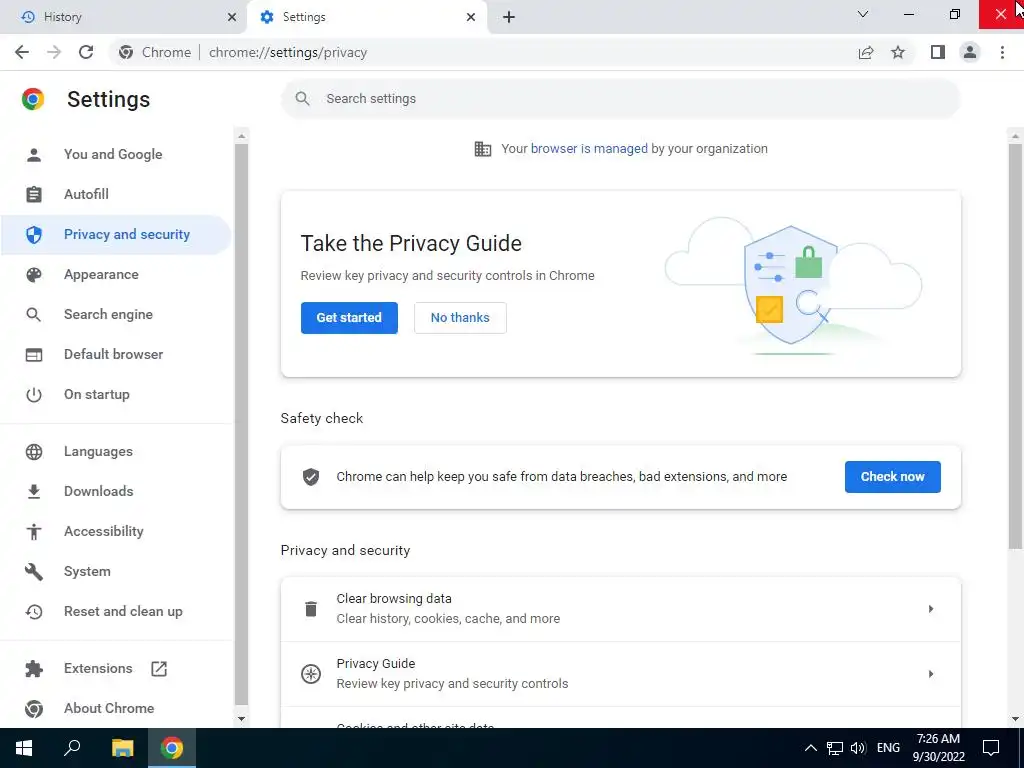The width and height of the screenshot is (1024, 768).
Task: Click the main page scrollbar thumb
Action: coord(1015,346)
